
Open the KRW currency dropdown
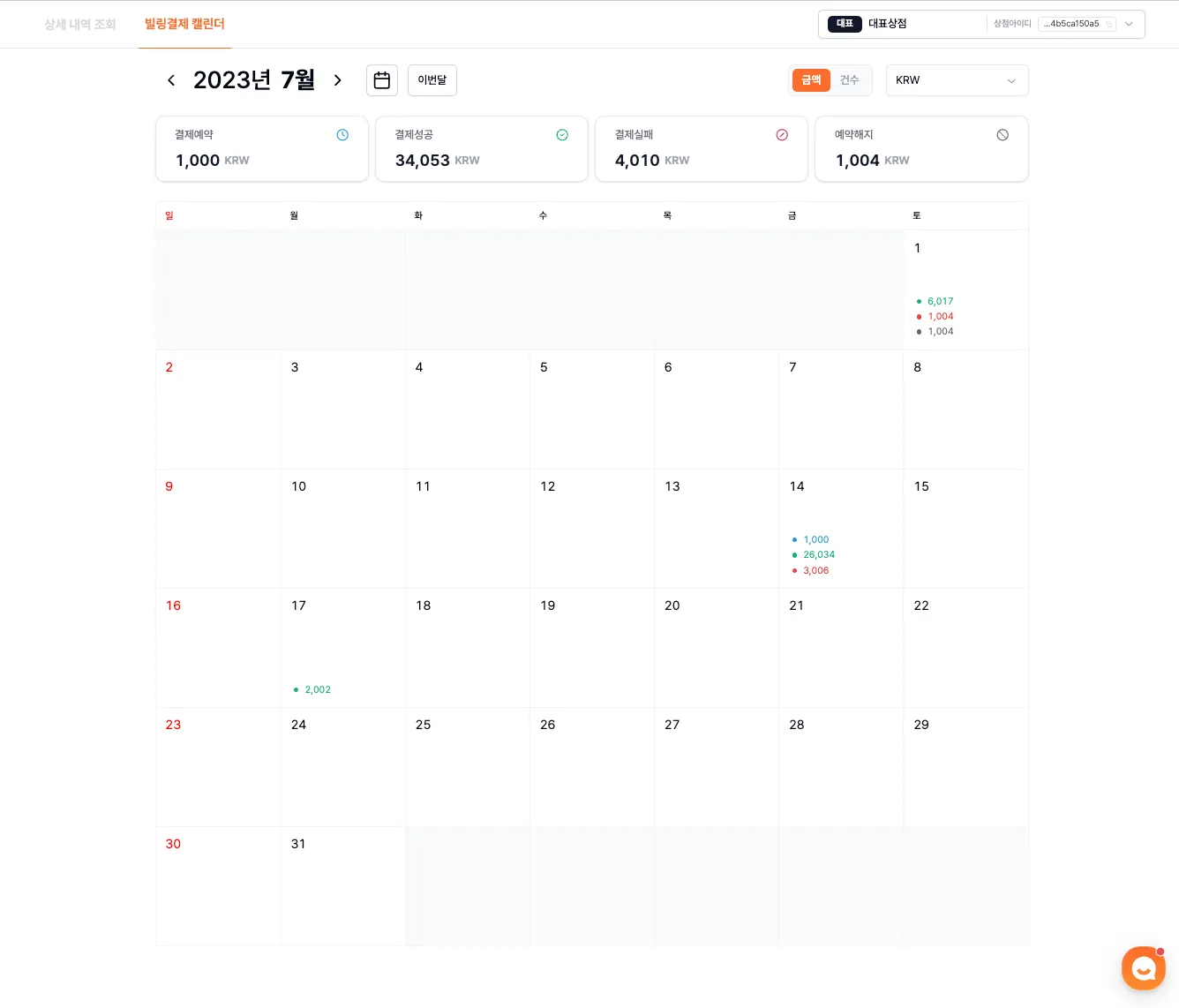[x=957, y=80]
